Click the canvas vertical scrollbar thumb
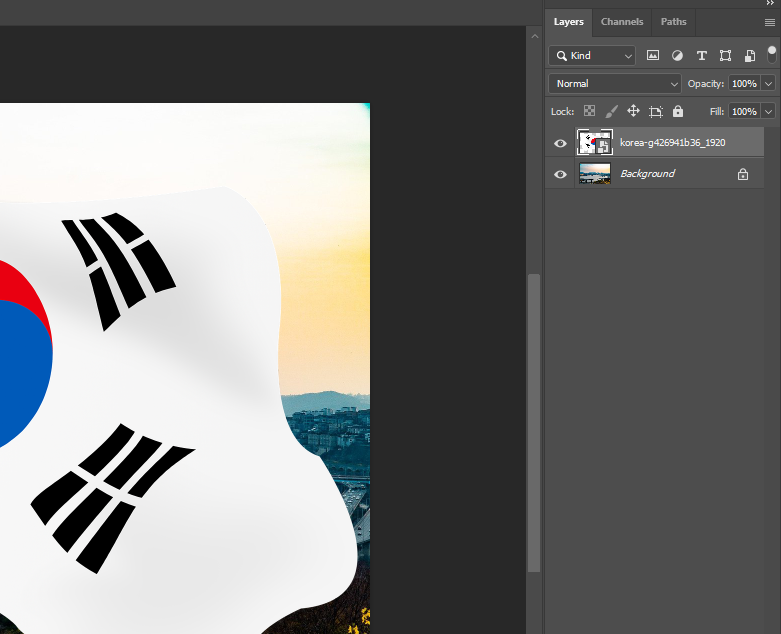The image size is (781, 634). pos(534,422)
